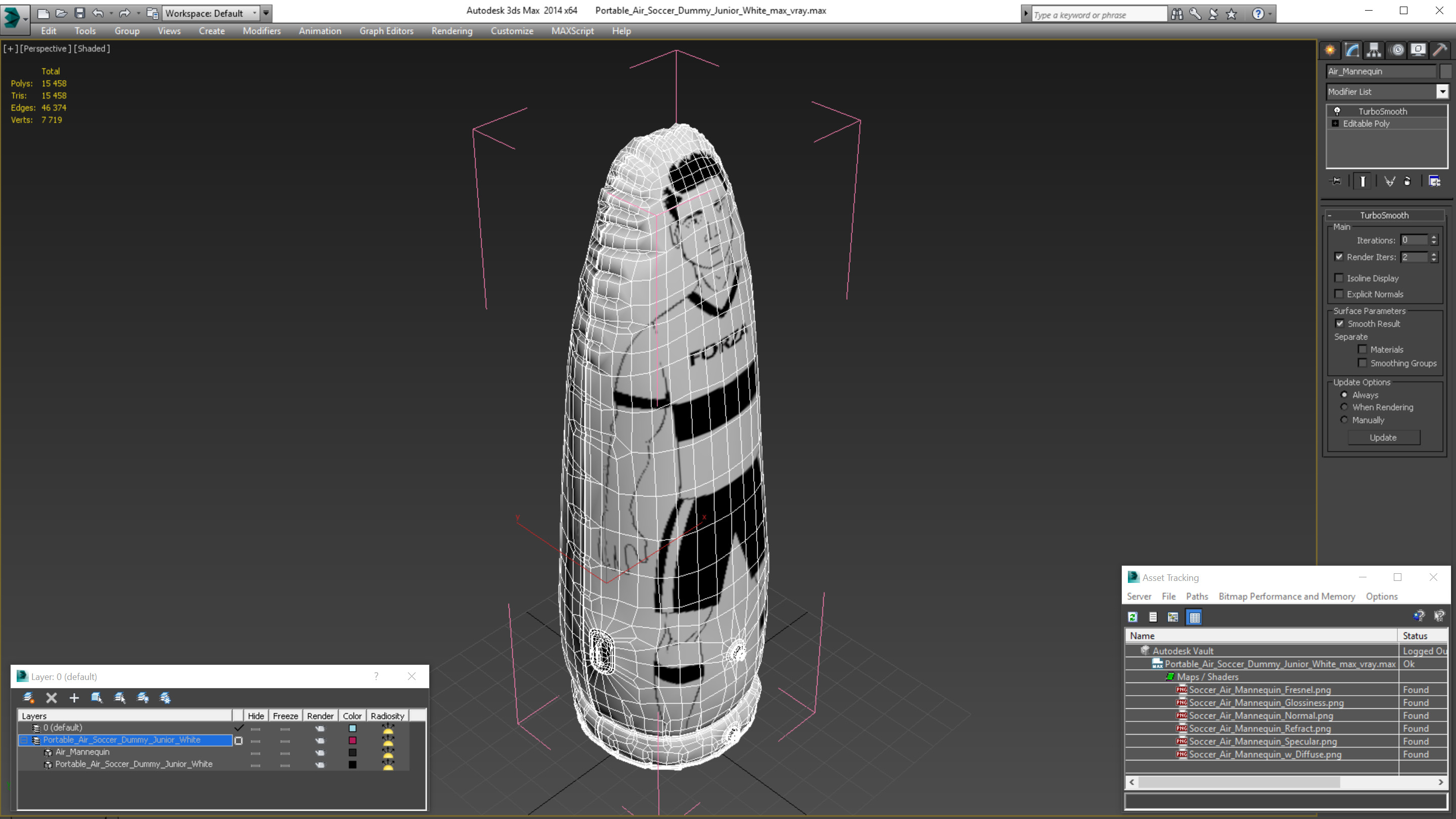Enable Separate by Smoothing Groups checkbox
The image size is (1456, 819).
tap(1363, 363)
